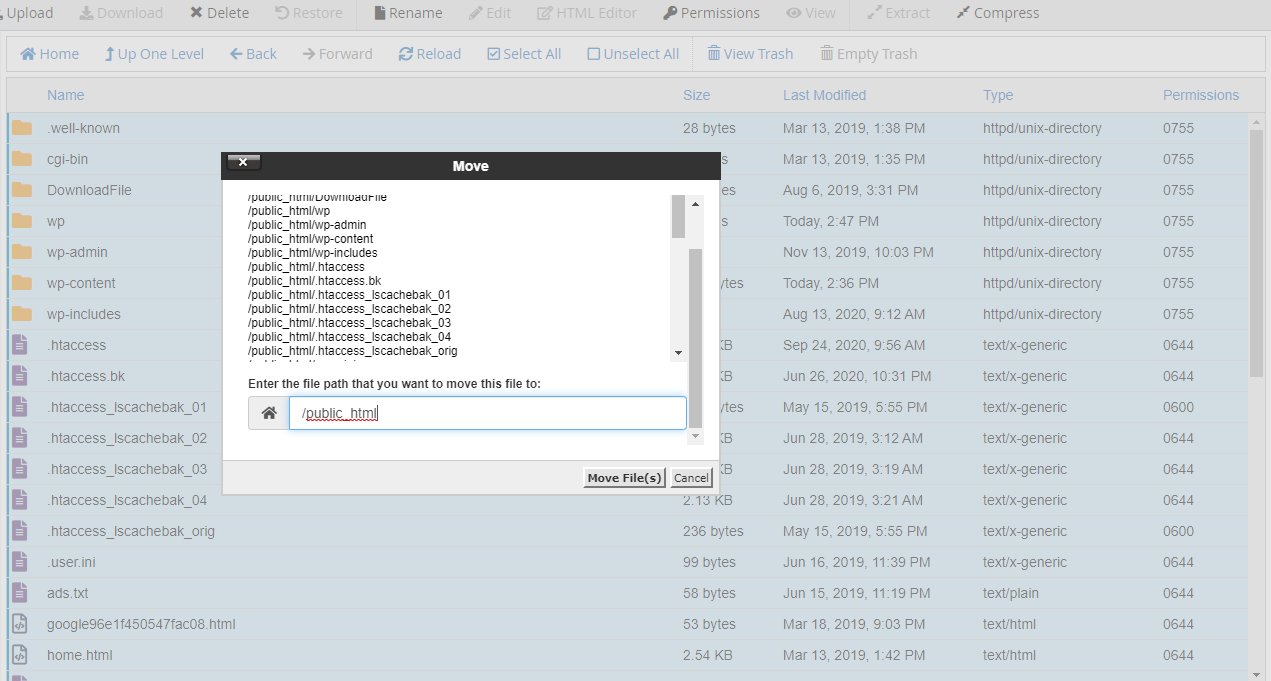Click the home icon in the Move dialog
Screen dimensions: 1271x681
click(267, 412)
